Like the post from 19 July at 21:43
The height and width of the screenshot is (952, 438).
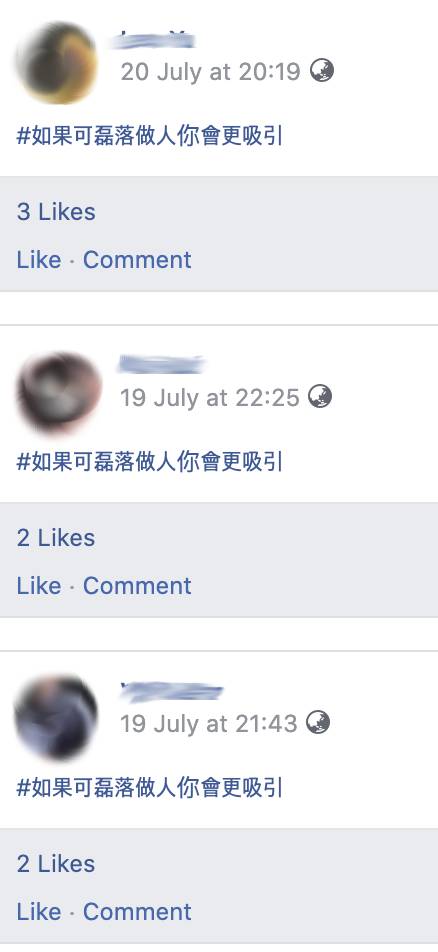point(39,912)
